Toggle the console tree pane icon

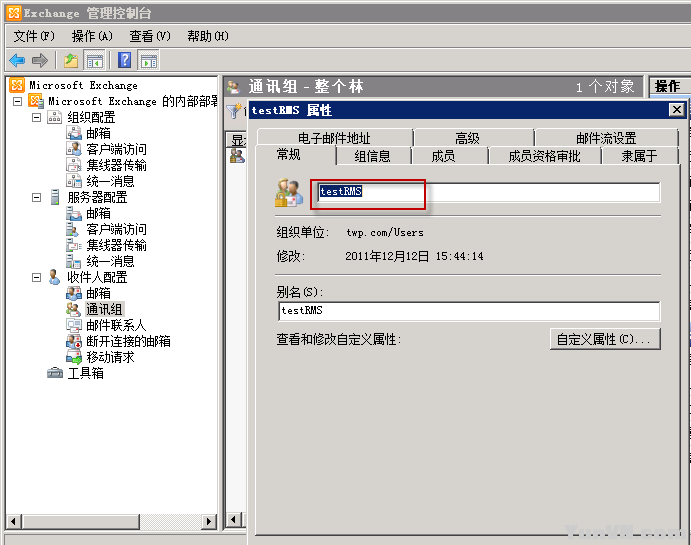(x=95, y=60)
